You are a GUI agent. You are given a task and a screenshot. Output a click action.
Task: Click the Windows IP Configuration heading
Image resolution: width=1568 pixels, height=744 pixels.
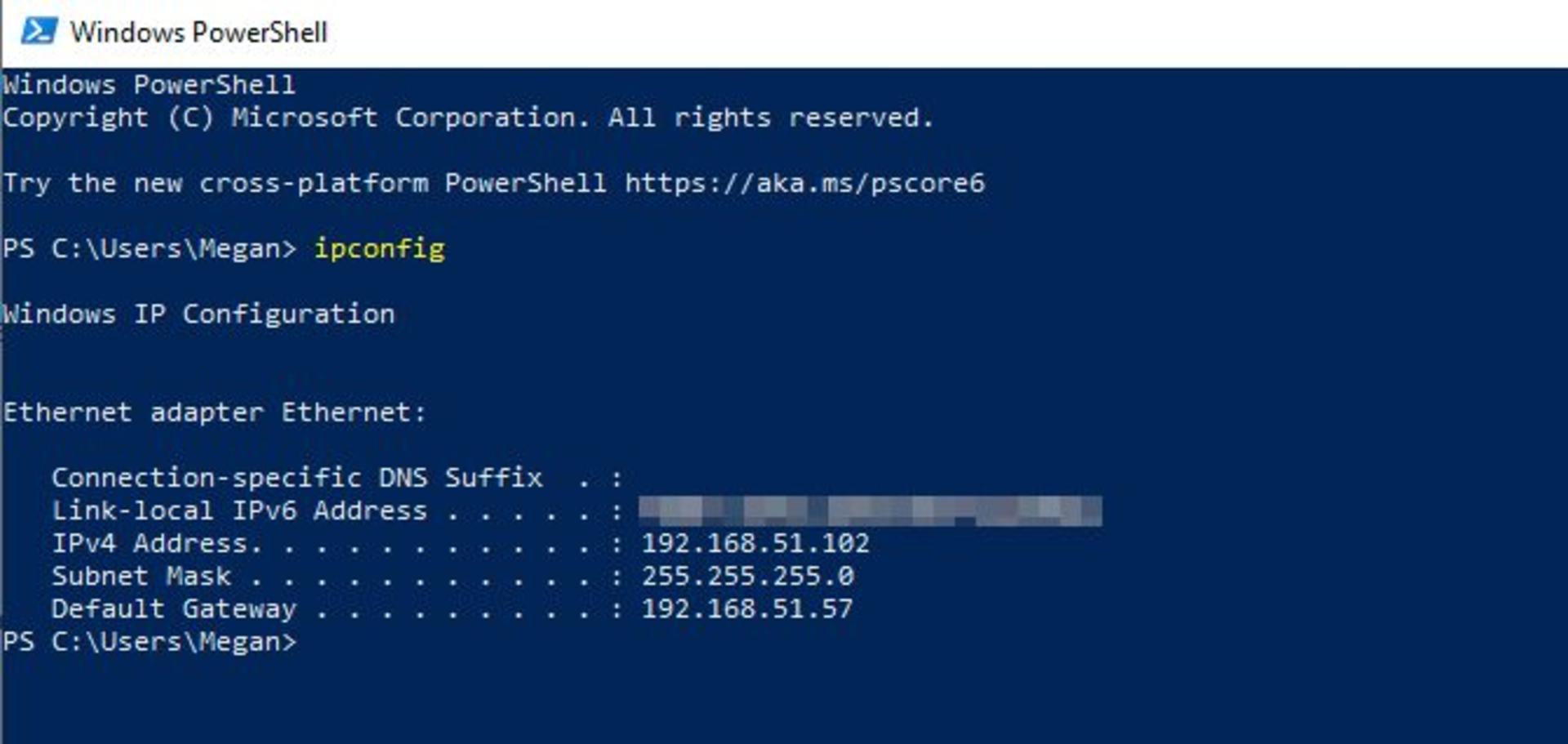[198, 314]
